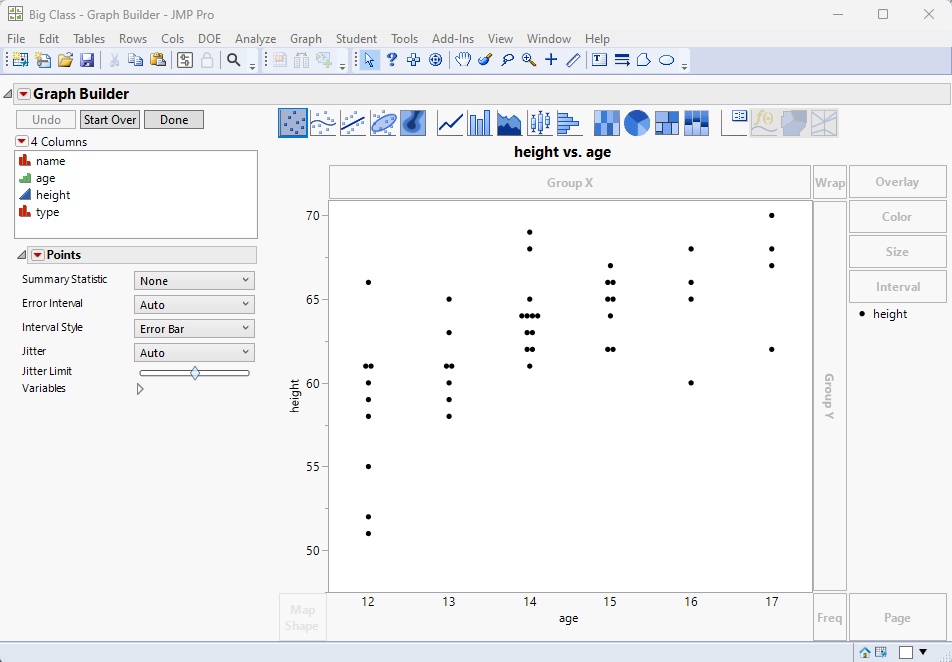Select the Oval shape tool

point(667,60)
